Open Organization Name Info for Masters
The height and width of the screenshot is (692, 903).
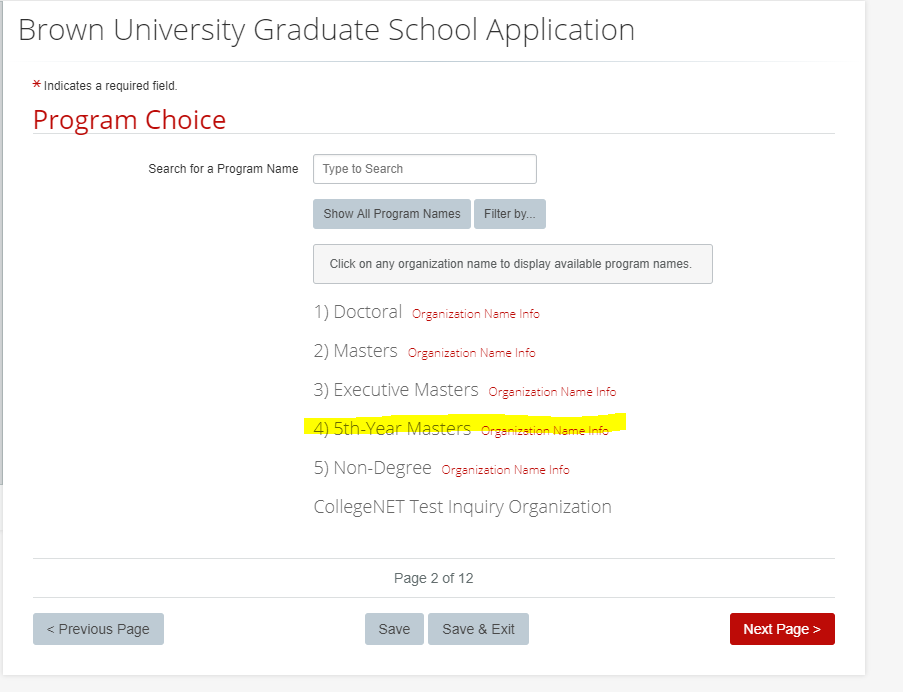(x=472, y=353)
